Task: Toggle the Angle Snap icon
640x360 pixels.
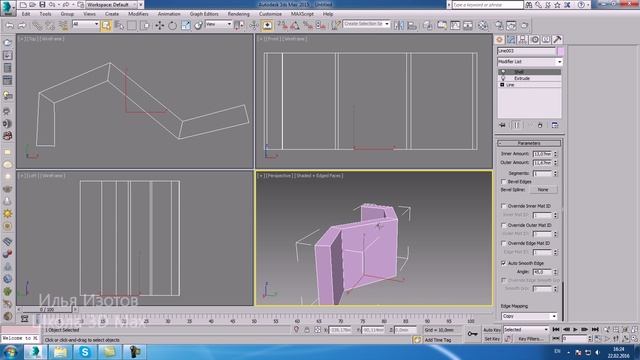Action: coord(294,25)
